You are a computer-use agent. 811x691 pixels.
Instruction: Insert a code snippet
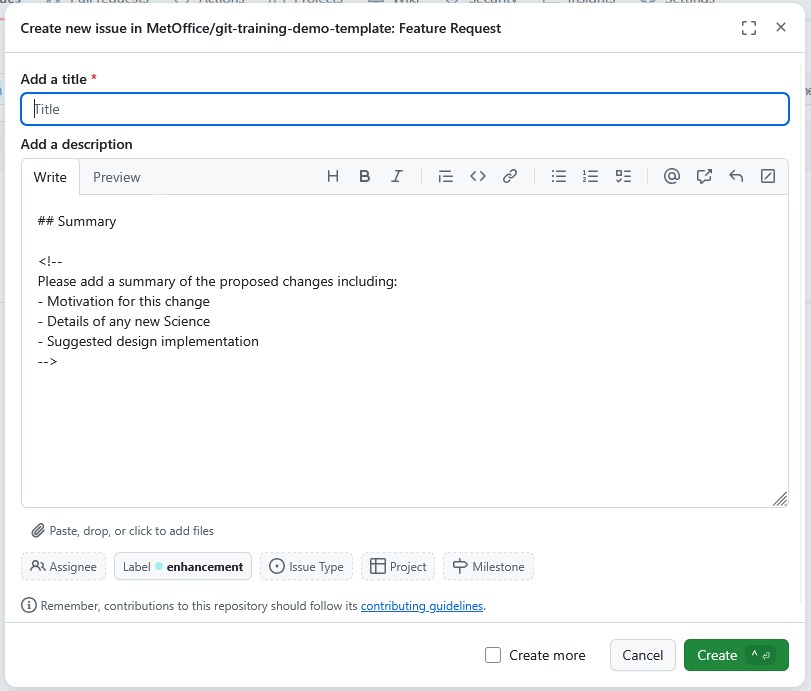pyautogui.click(x=478, y=176)
